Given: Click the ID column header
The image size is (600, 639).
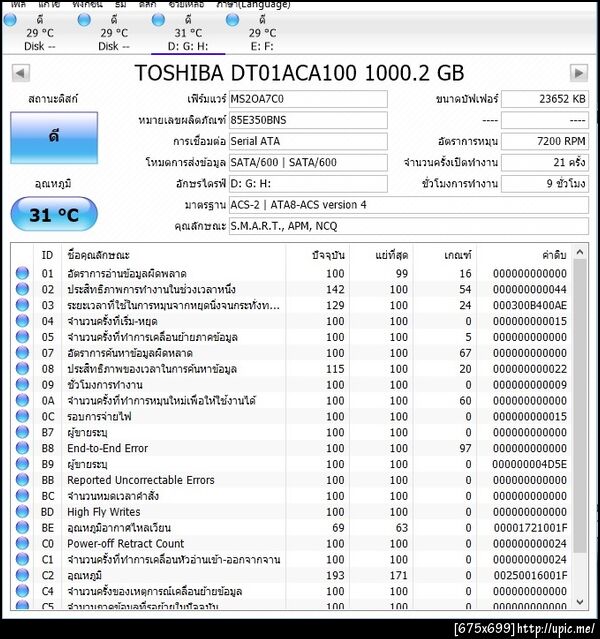Looking at the screenshot, I should pyautogui.click(x=48, y=255).
